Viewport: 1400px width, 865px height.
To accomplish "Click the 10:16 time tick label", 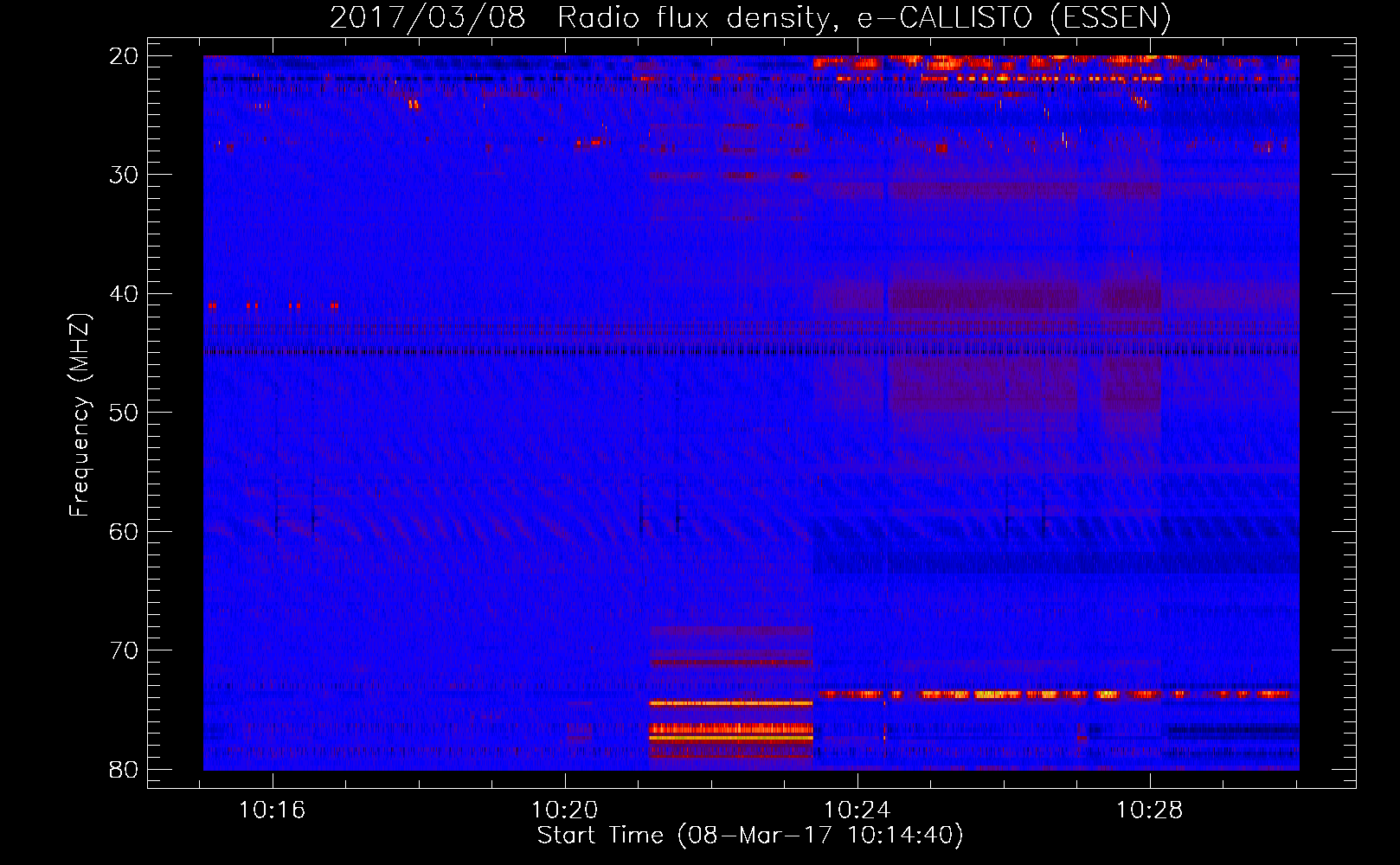I will (273, 811).
